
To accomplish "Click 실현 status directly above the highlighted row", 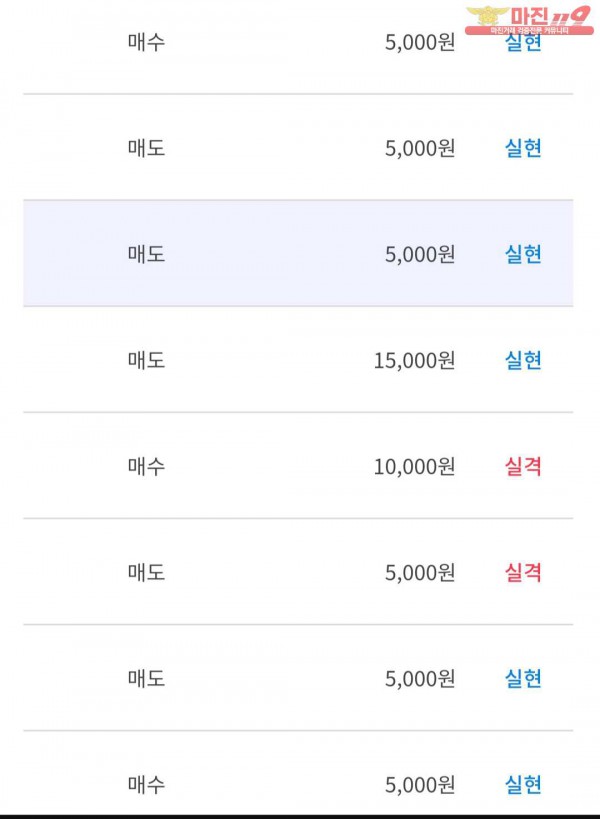I will (x=523, y=148).
